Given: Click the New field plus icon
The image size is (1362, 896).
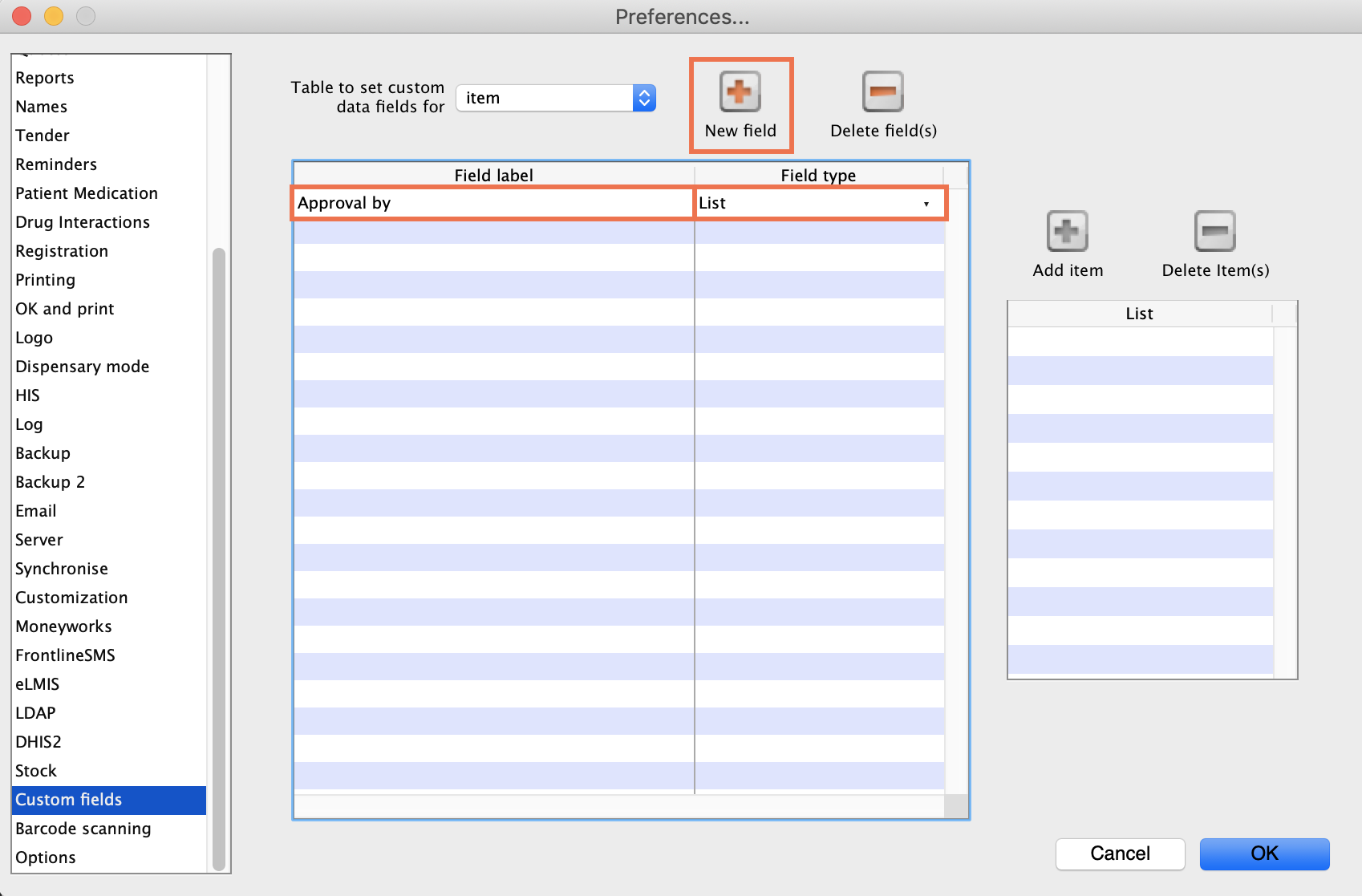Looking at the screenshot, I should [740, 92].
